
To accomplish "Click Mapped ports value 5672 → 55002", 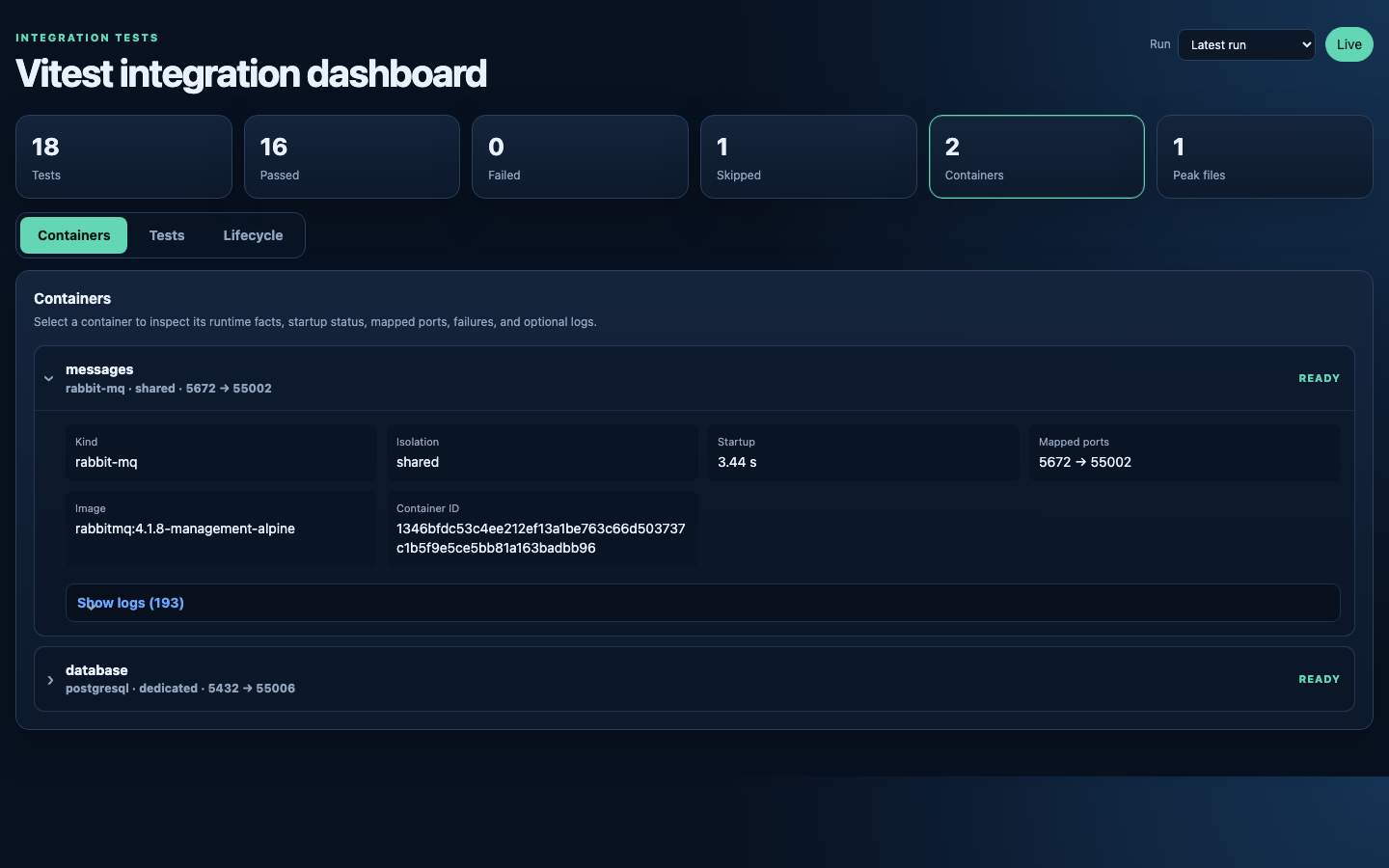I will point(1085,462).
